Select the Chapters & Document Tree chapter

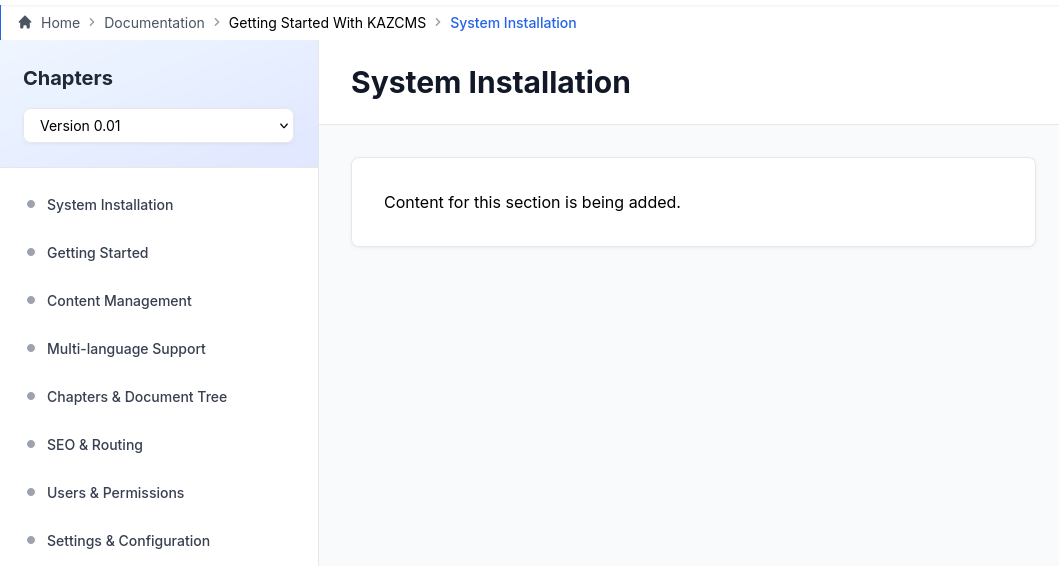coord(137,396)
